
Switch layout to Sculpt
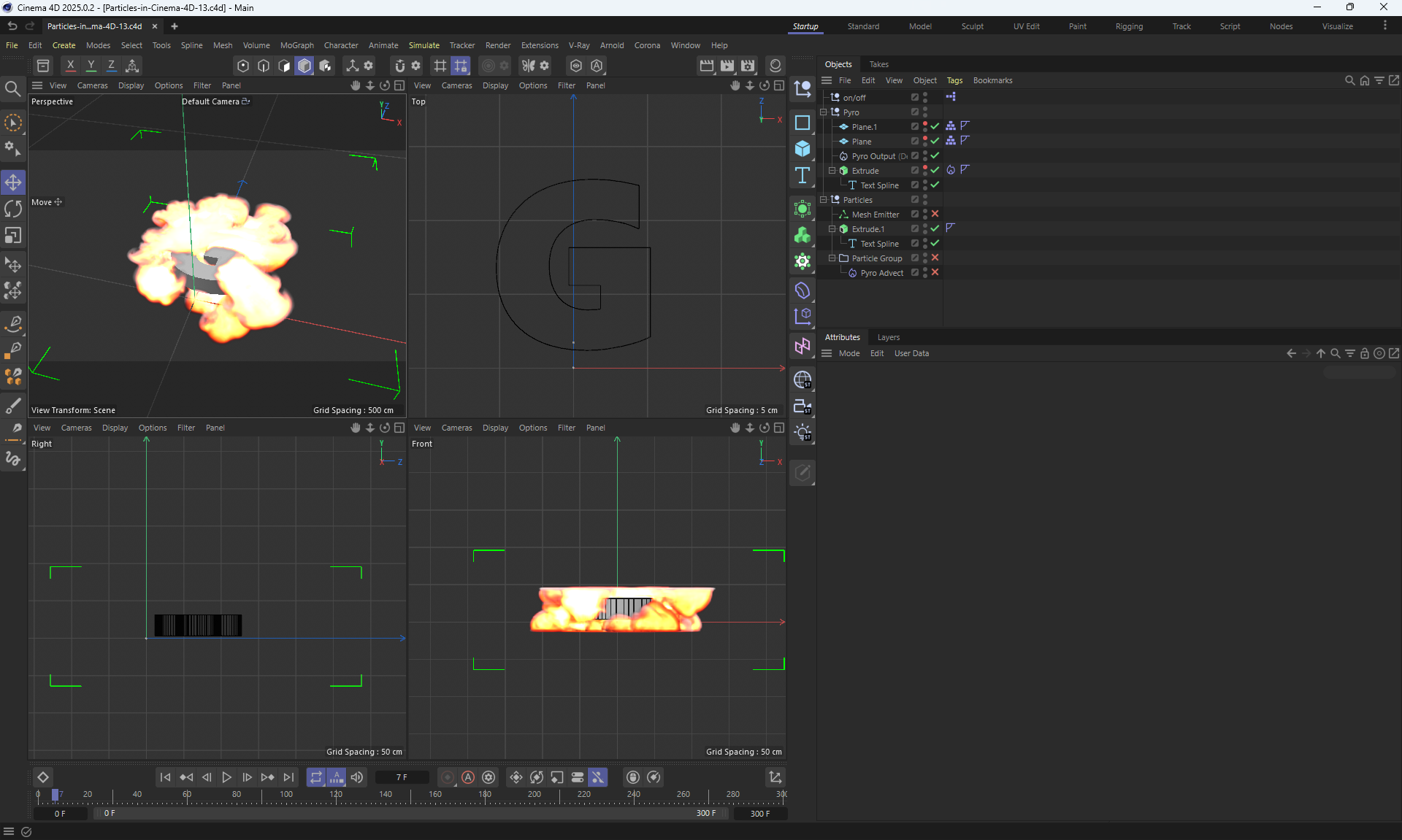click(972, 26)
